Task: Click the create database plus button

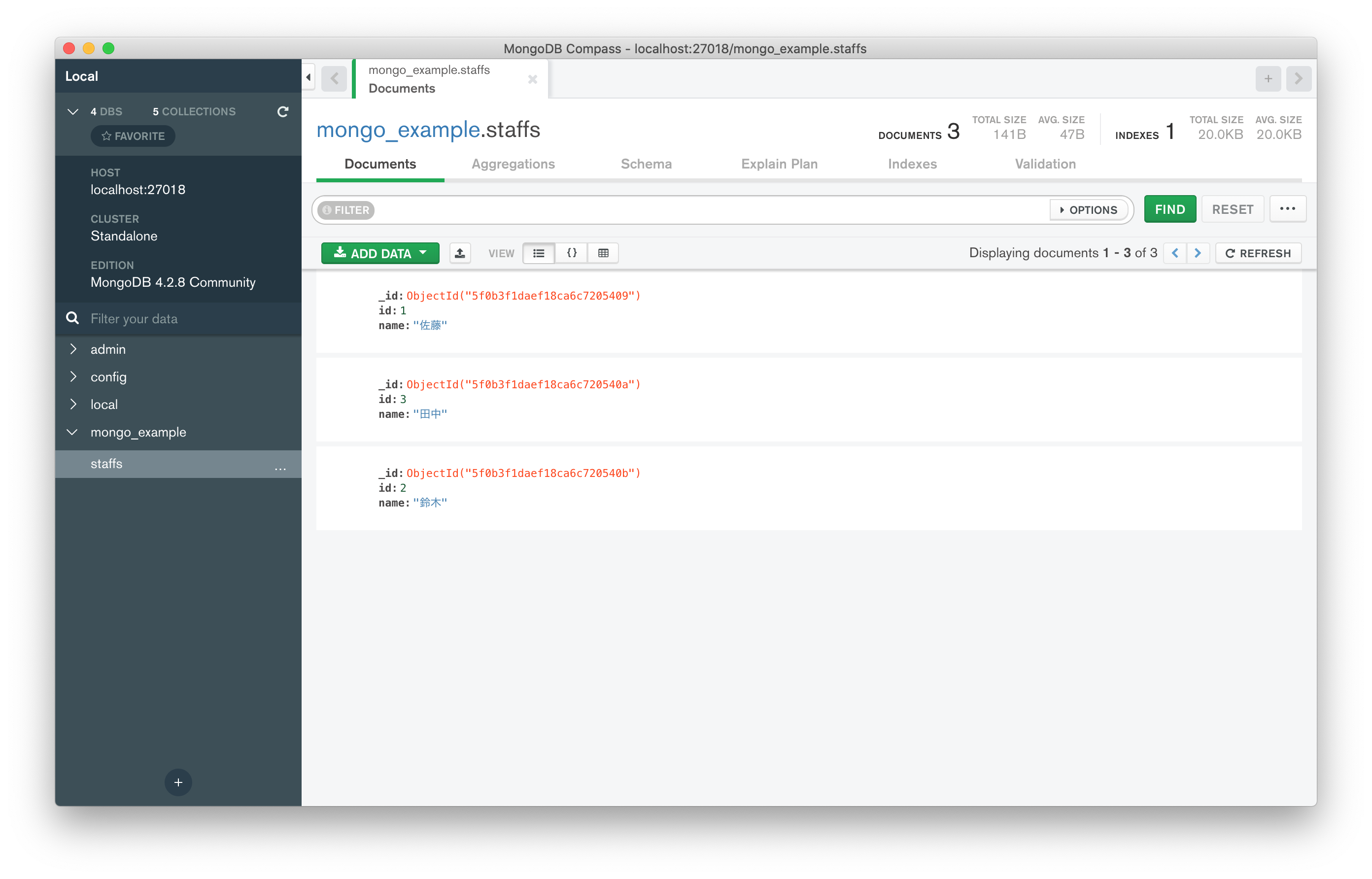Action: pyautogui.click(x=178, y=782)
